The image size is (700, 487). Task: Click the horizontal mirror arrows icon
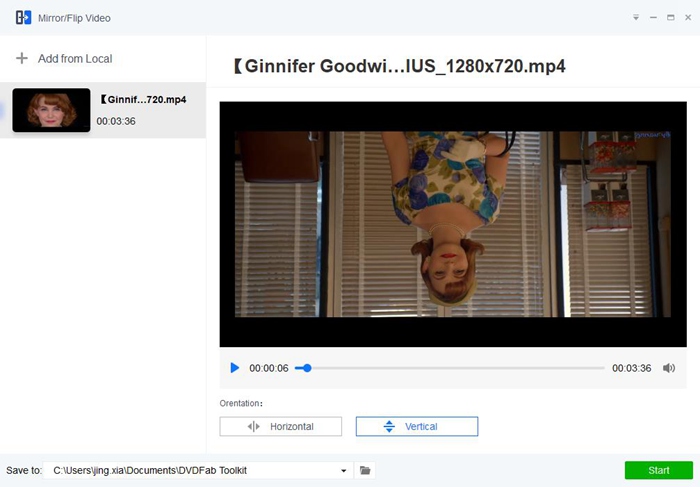[253, 426]
